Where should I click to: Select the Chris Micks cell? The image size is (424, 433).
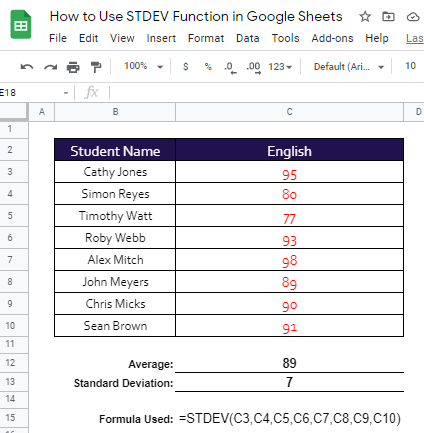115,304
